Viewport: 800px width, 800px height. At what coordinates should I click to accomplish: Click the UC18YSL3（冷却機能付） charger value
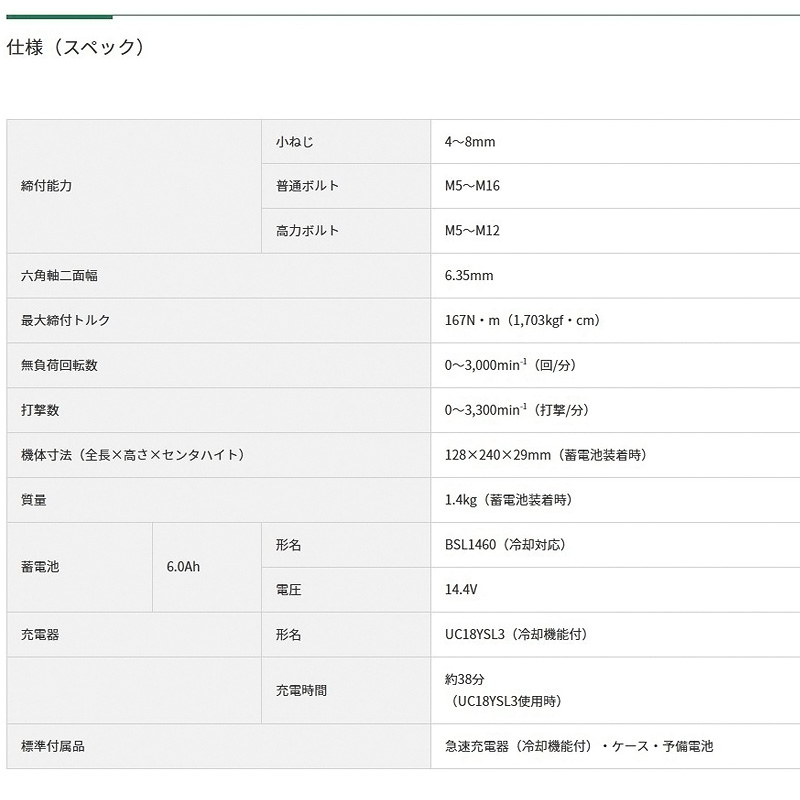click(x=517, y=634)
